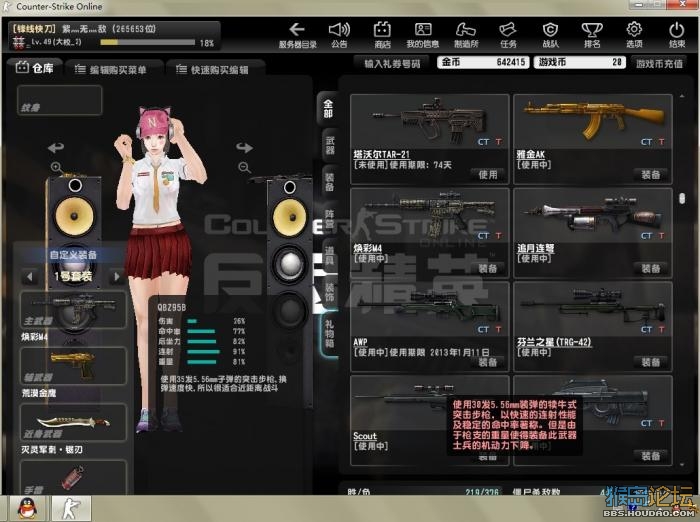Click 装备 for 芬兰之星 (TRG-42)
Image resolution: width=700 pixels, height=522 pixels.
651,362
